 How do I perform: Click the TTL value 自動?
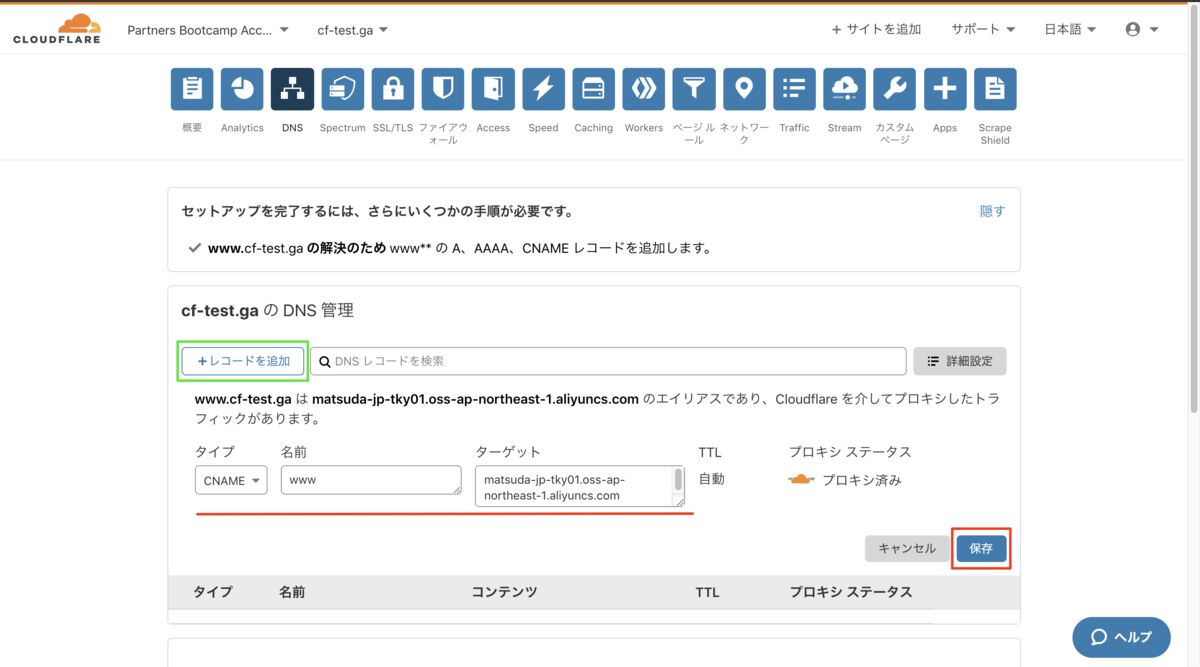point(711,479)
